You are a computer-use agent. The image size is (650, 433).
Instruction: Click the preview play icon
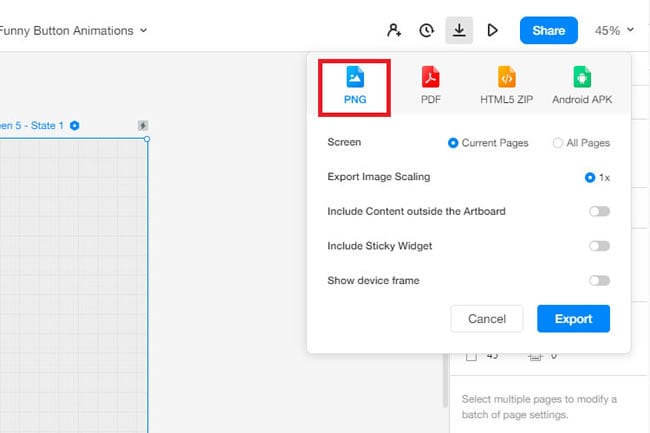click(492, 30)
